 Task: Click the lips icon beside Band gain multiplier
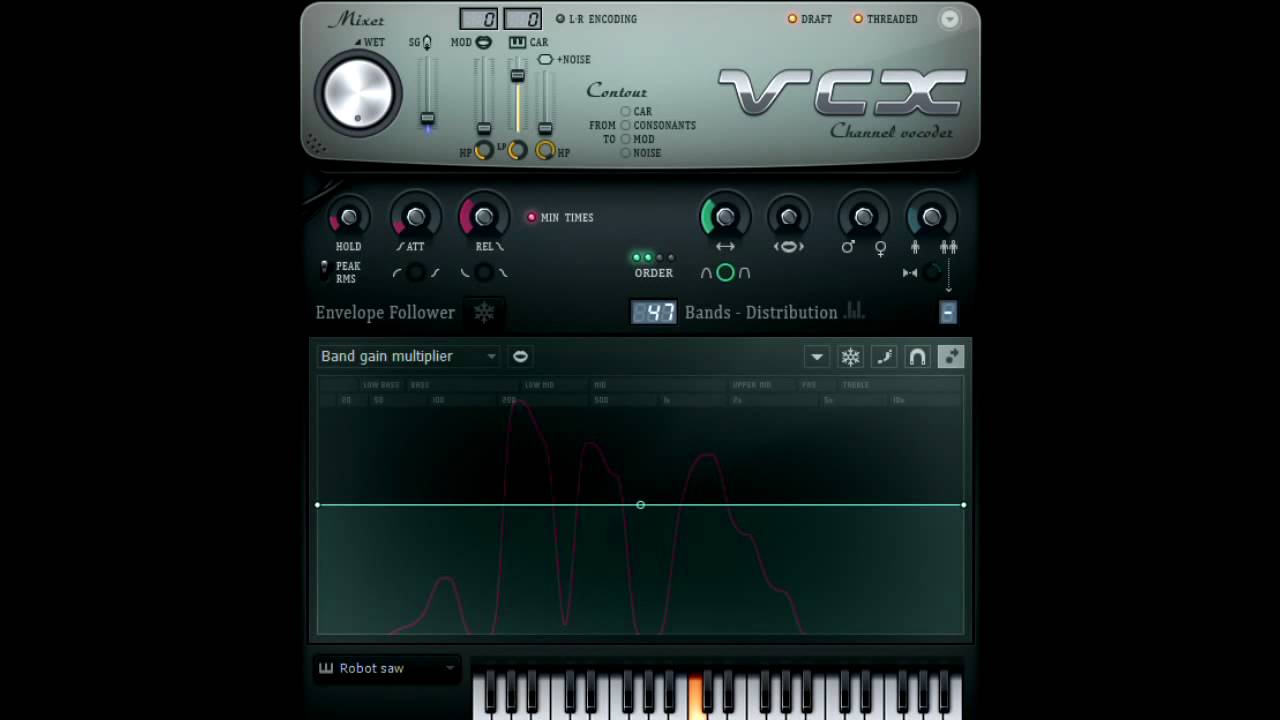(520, 356)
